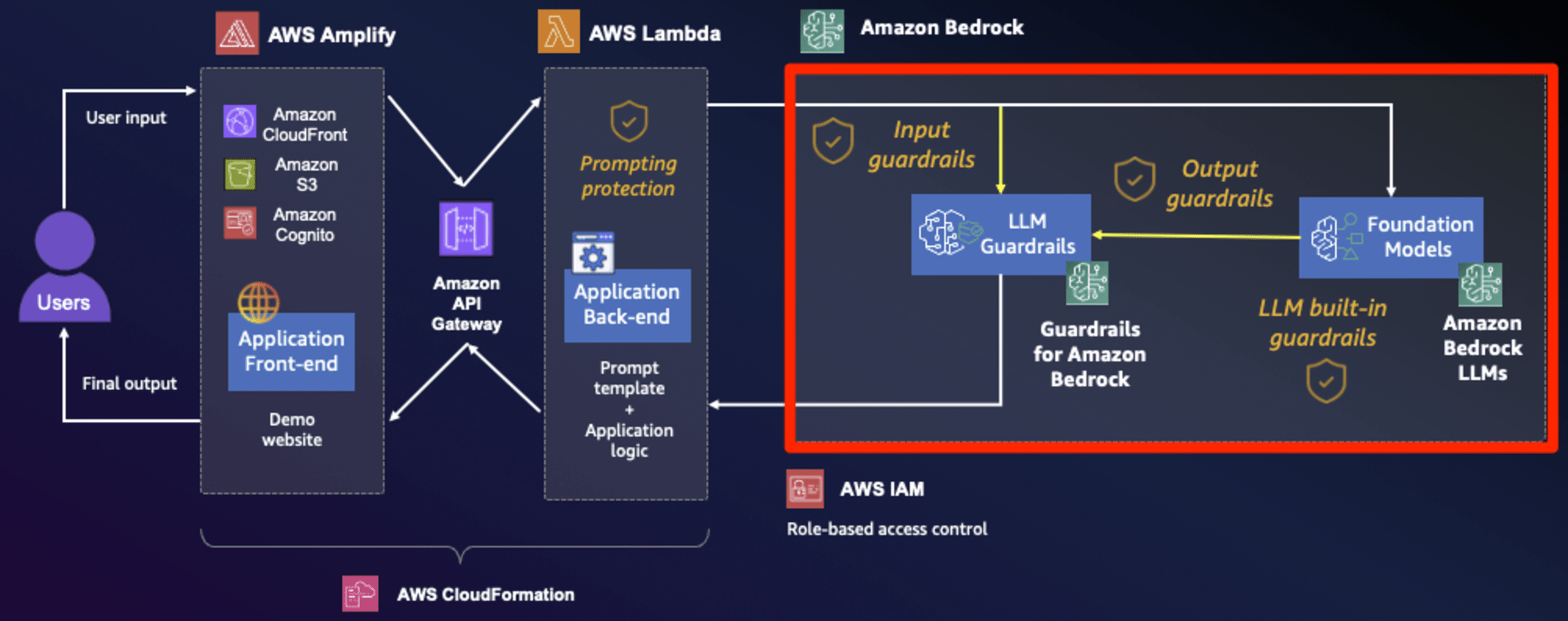Click the 'Amazon API Gateway' label
The width and height of the screenshot is (1568, 621).
[x=466, y=304]
